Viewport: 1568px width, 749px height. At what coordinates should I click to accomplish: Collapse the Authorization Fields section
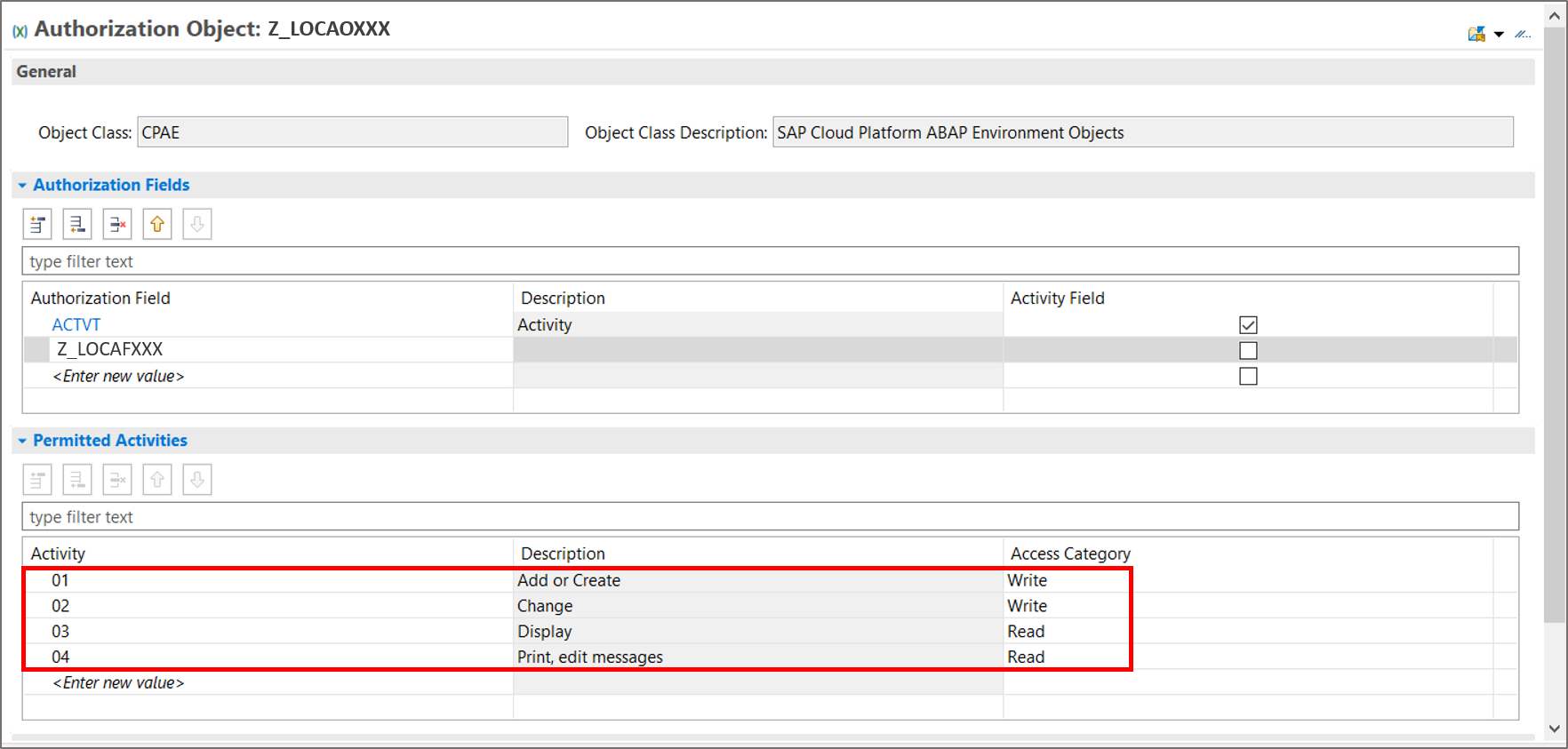click(22, 186)
